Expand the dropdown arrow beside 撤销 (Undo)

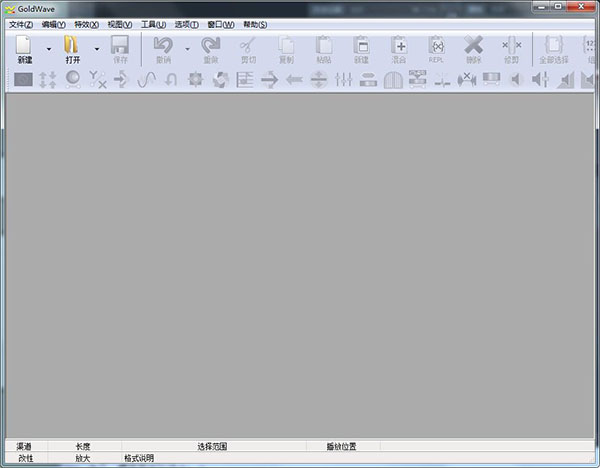pyautogui.click(x=186, y=48)
